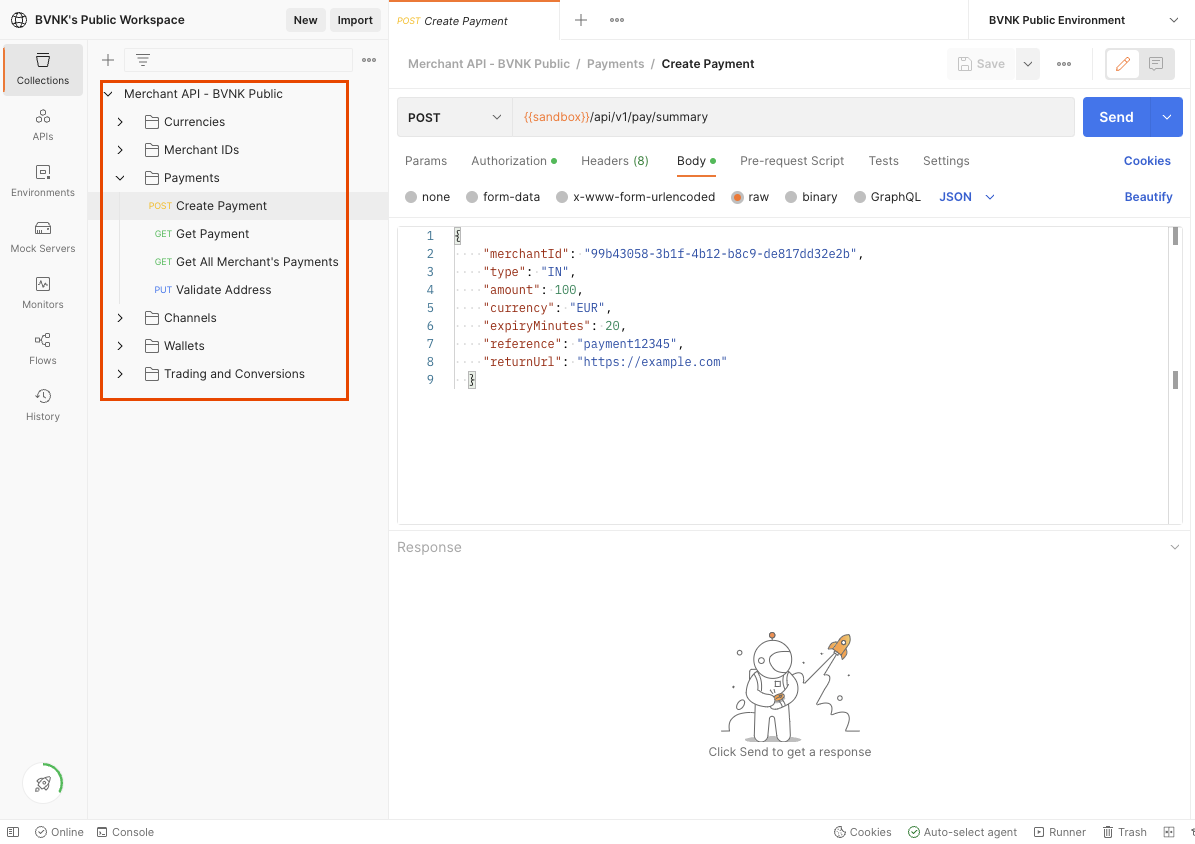Open the APIs sidebar section

43,125
